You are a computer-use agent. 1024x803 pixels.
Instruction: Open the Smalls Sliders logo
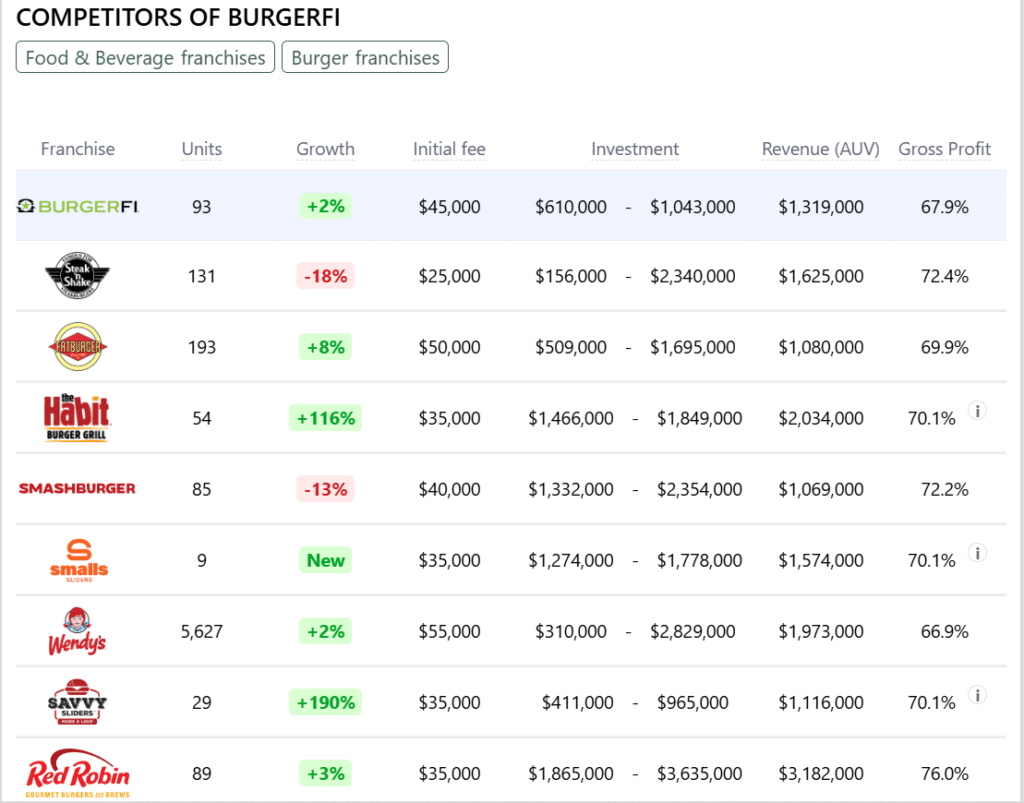point(79,560)
